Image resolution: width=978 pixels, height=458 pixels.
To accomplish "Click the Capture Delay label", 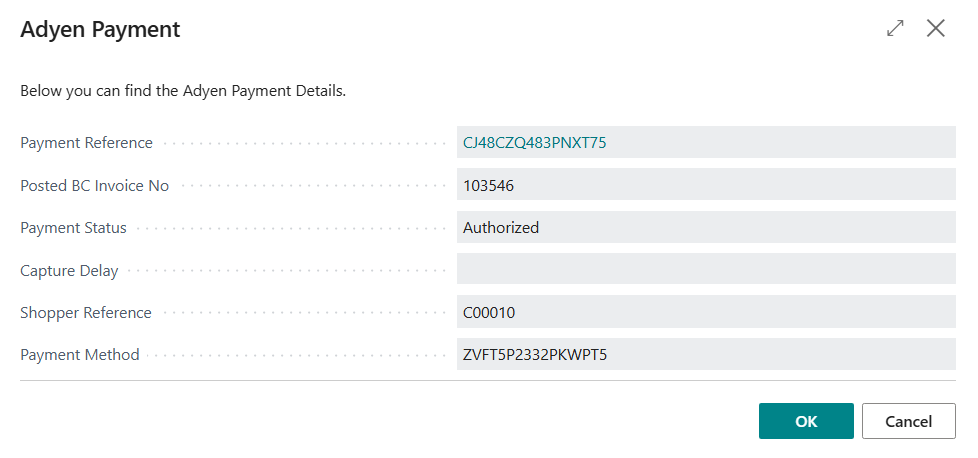I will (x=69, y=270).
